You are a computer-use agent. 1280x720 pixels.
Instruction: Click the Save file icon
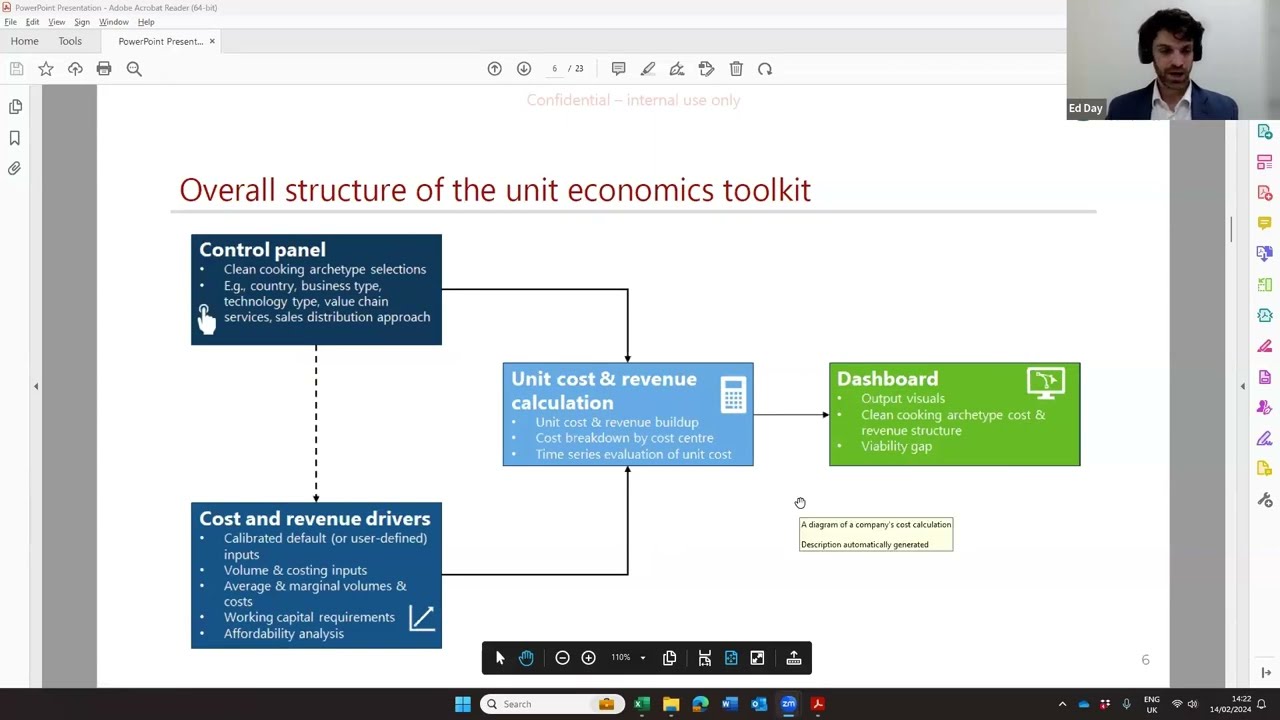point(16,69)
